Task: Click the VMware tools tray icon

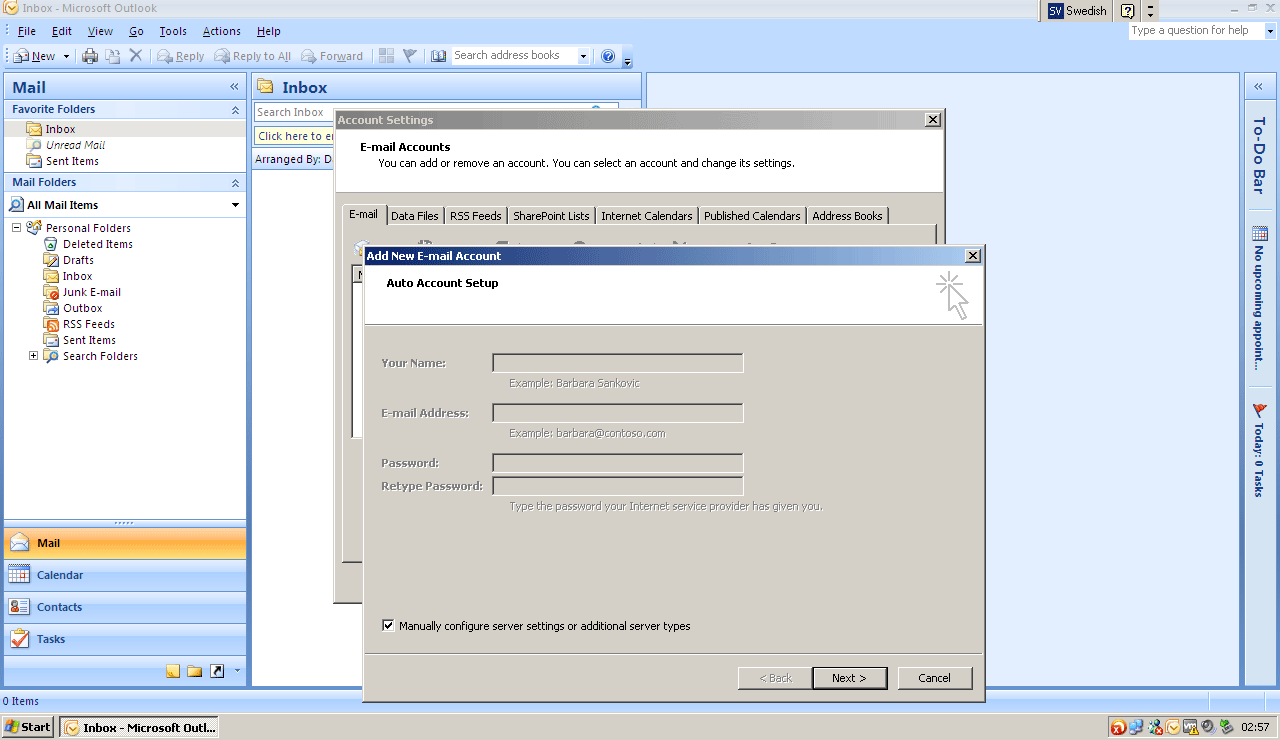Action: coord(1190,728)
